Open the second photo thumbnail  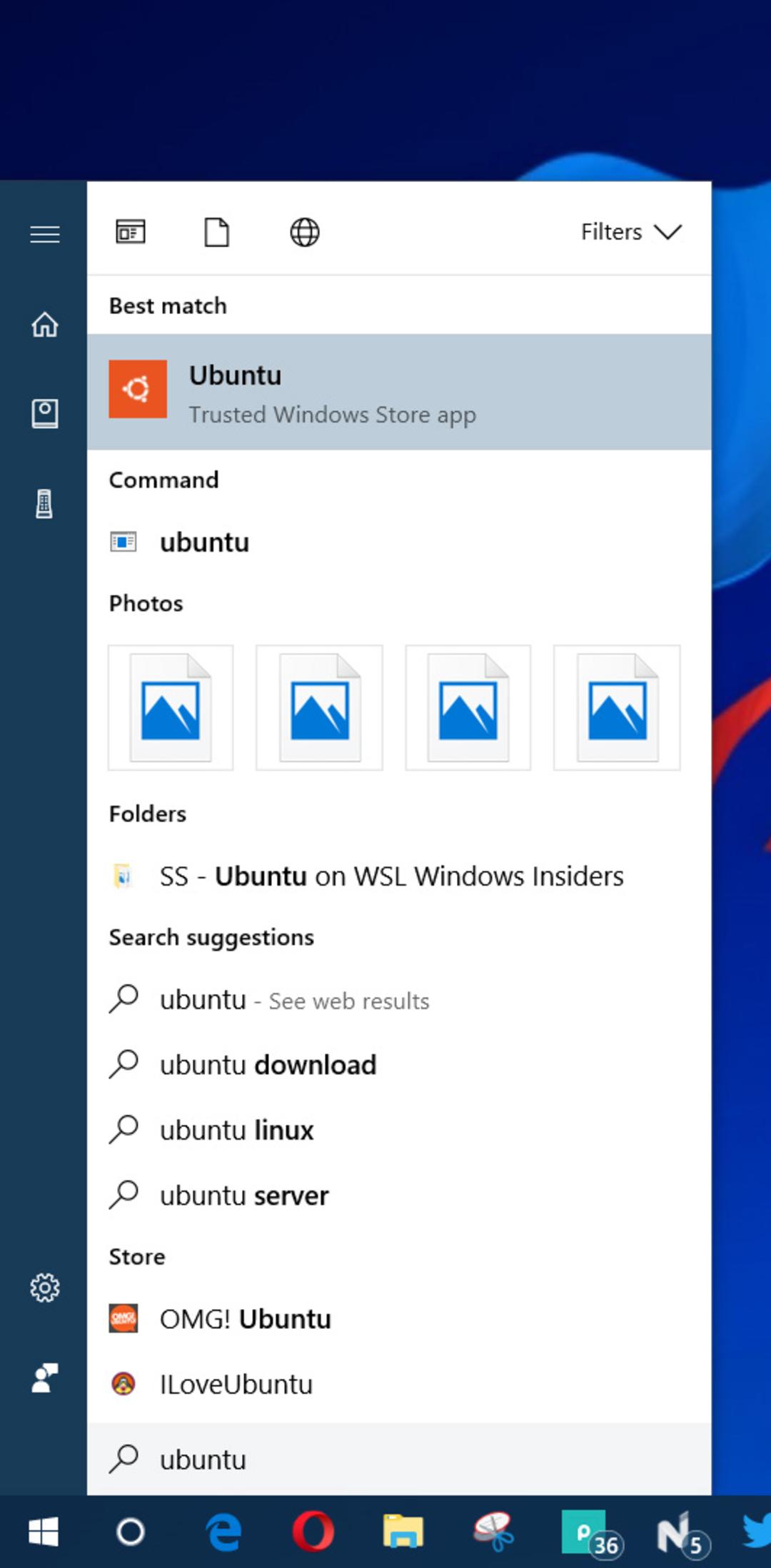[320, 708]
